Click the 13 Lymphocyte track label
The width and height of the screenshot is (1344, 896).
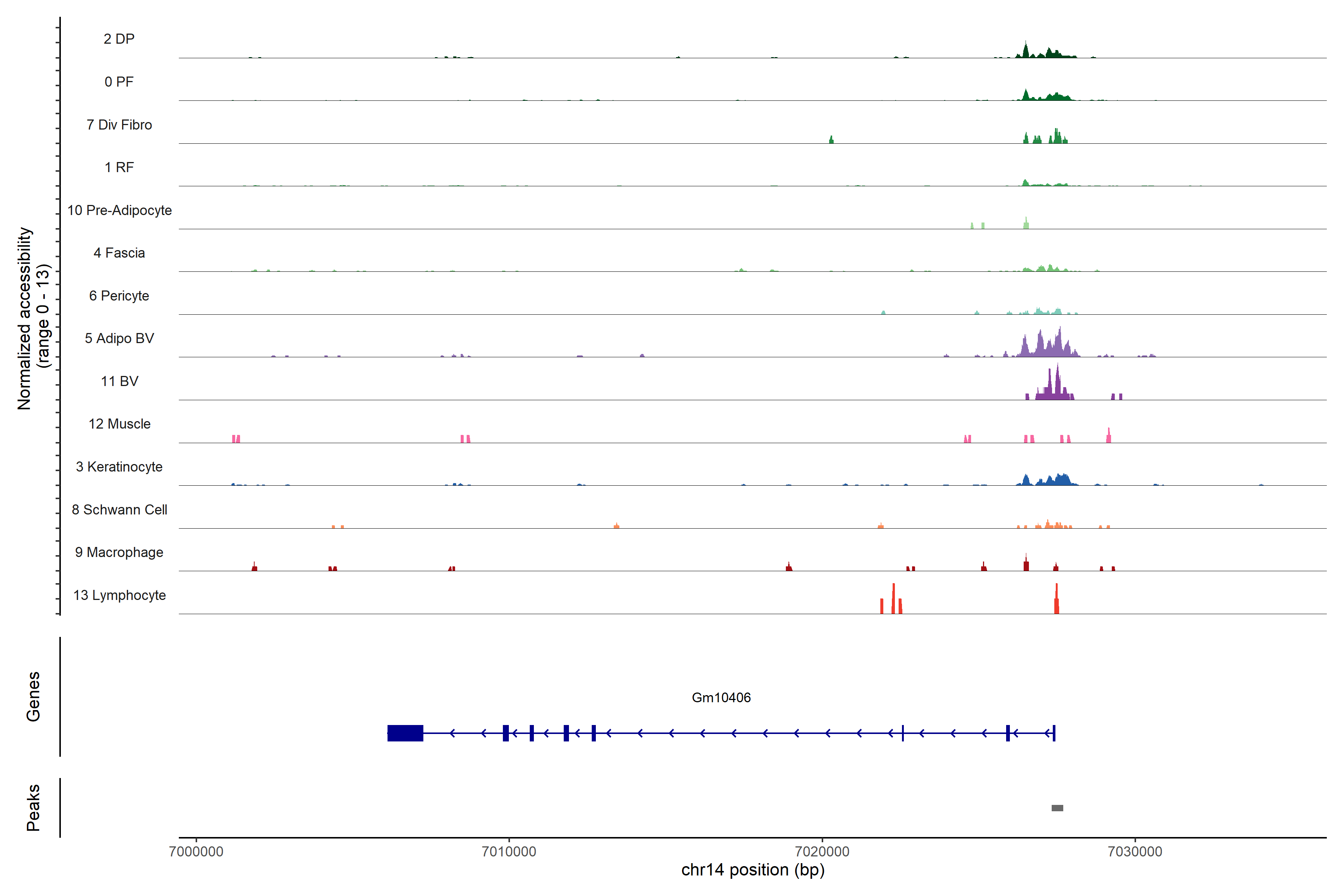[119, 595]
